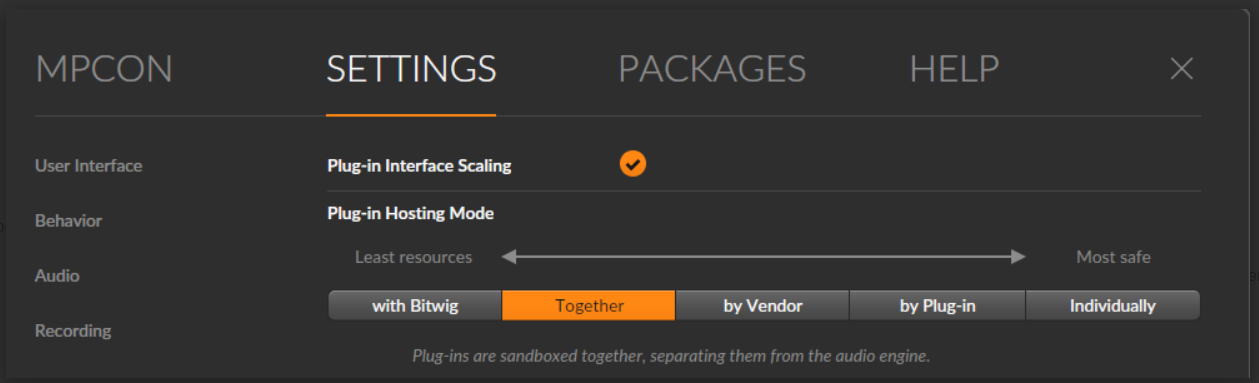Image resolution: width=1259 pixels, height=383 pixels.
Task: Click the "Plug-in Hosting Mode" heading
Action: (x=410, y=213)
